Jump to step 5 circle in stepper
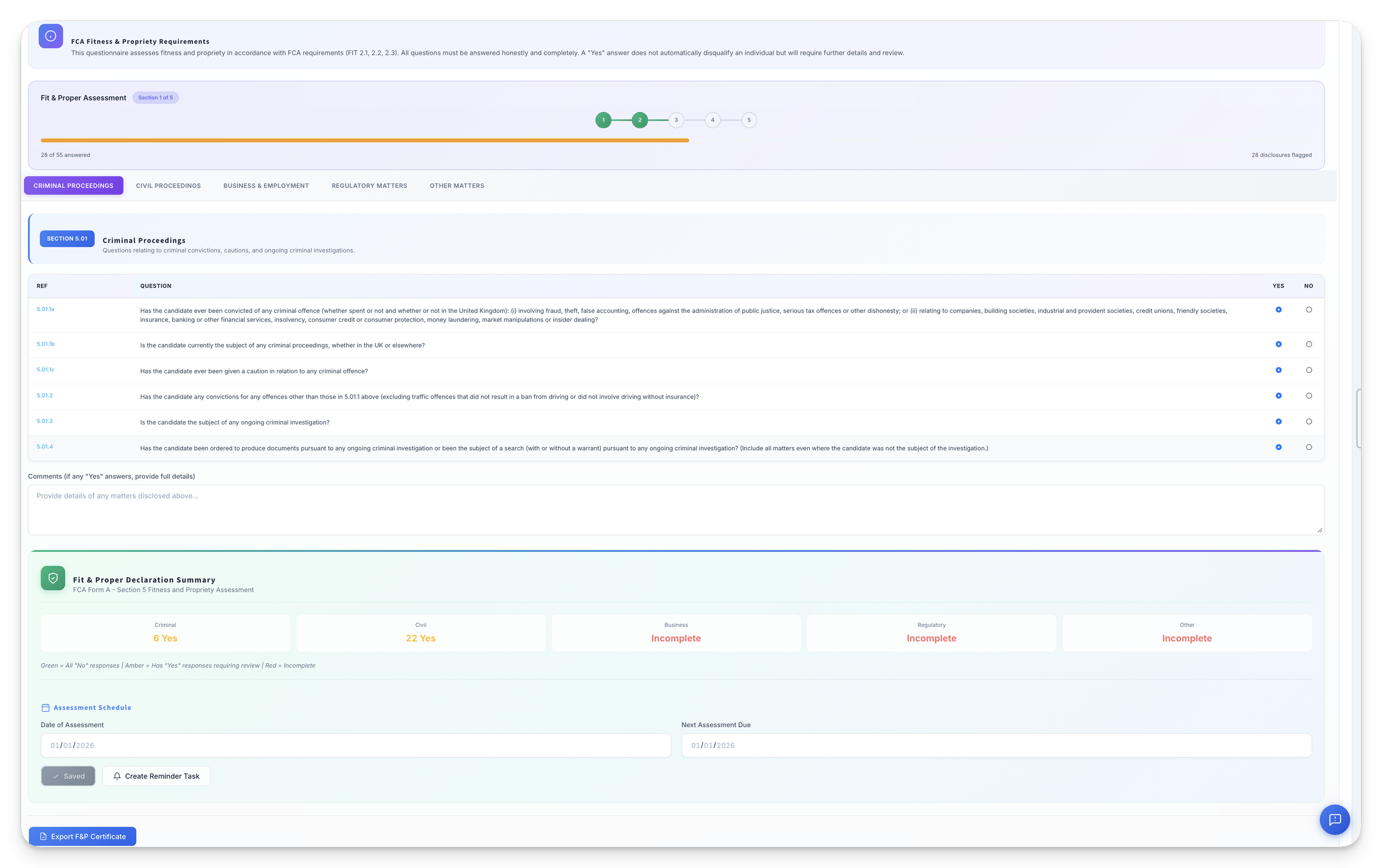1382x868 pixels. [748, 120]
